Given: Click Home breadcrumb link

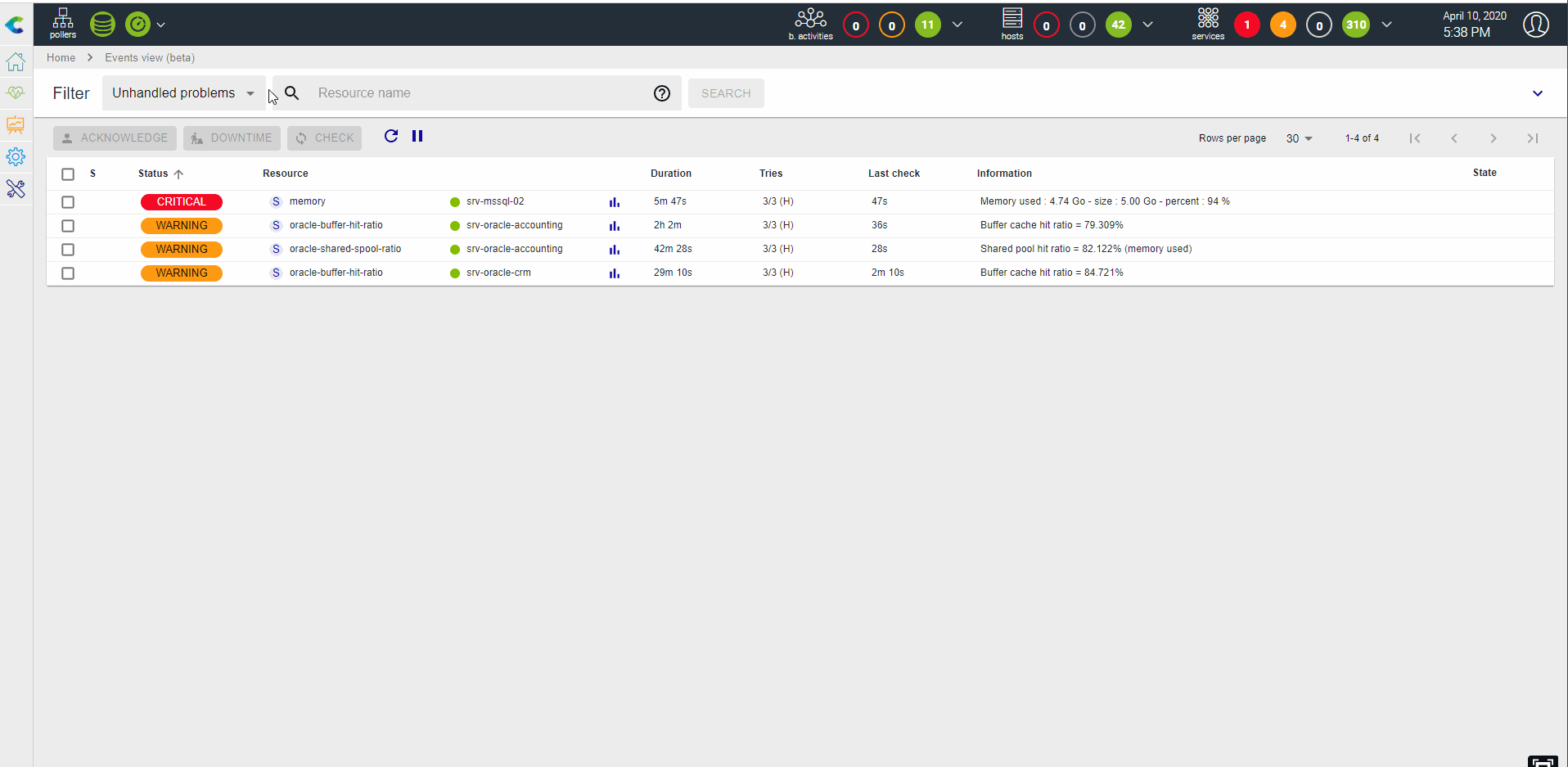Looking at the screenshot, I should pos(61,57).
